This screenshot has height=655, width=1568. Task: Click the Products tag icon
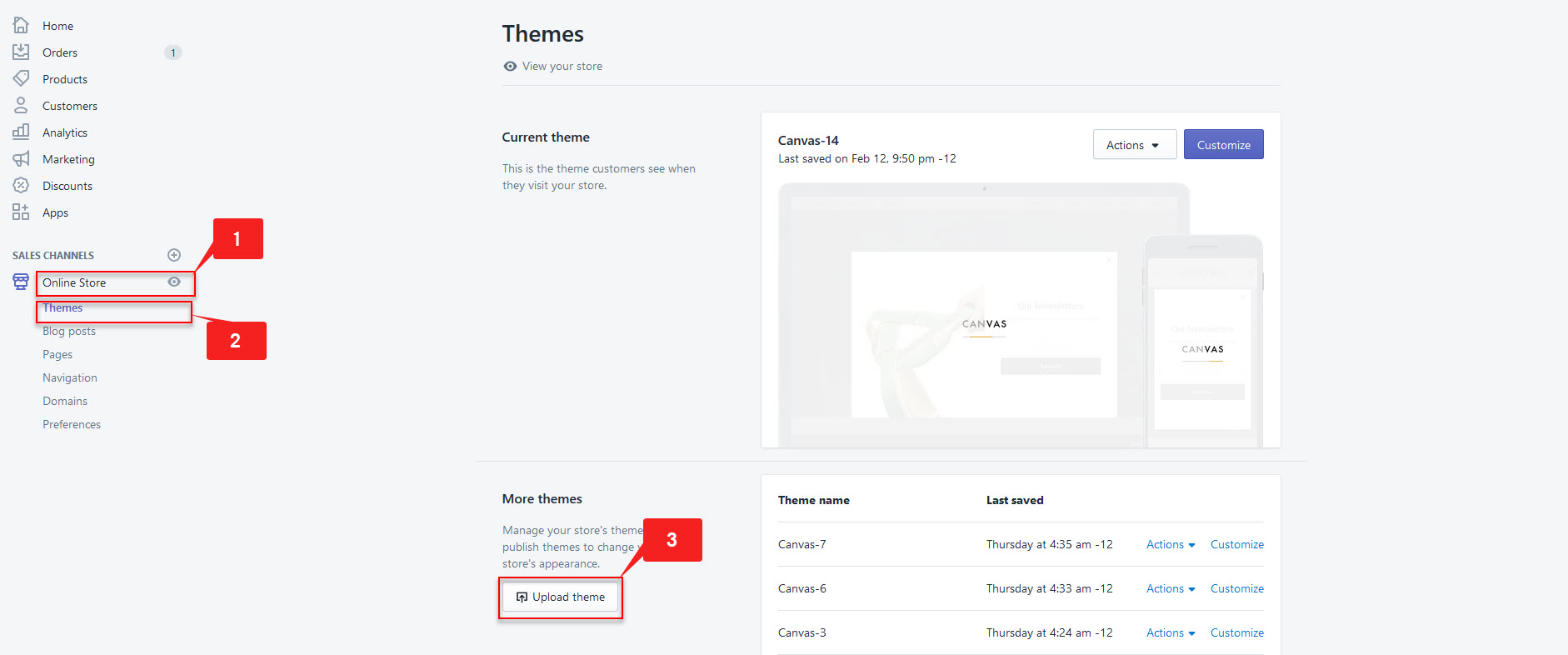21,78
